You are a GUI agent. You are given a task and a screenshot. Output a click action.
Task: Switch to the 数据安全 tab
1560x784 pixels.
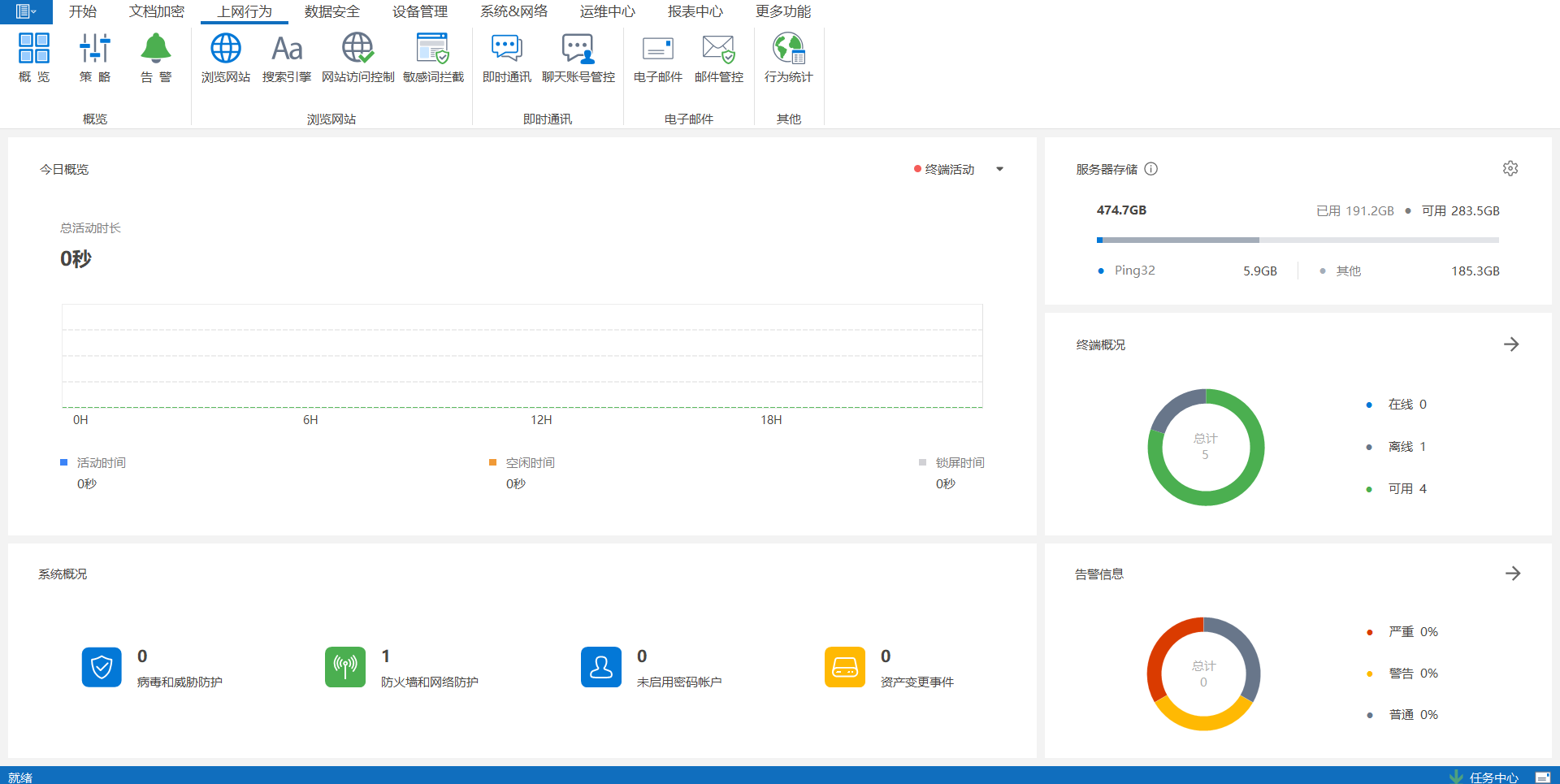331,11
